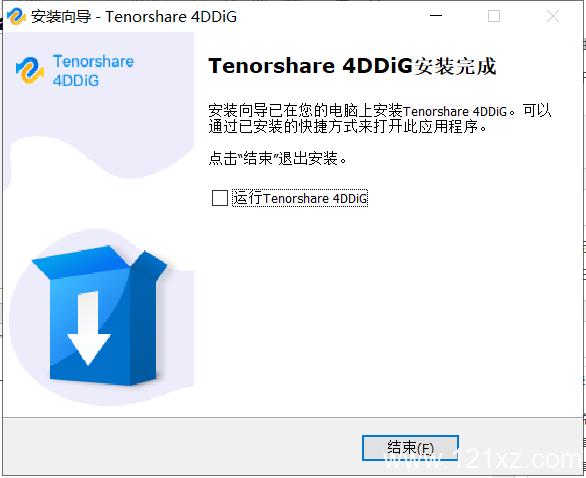
Task: Click the 运行Tenorshare 4DDiG checkbox label
Action: tap(300, 198)
